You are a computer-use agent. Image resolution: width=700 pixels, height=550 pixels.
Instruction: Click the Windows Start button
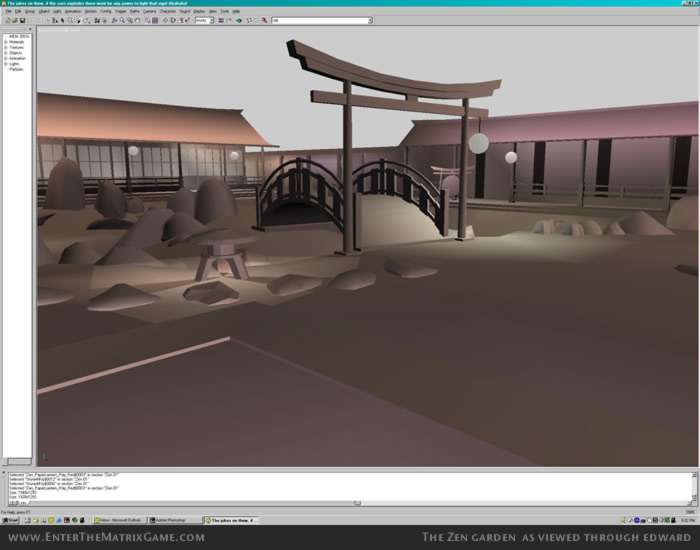pos(10,521)
